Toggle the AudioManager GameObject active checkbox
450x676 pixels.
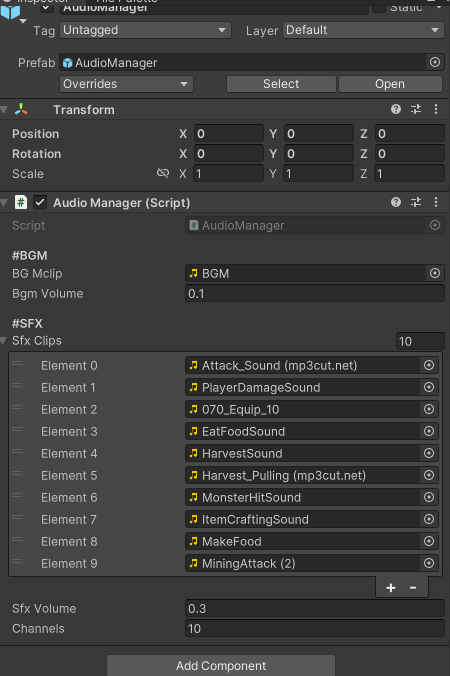point(47,7)
